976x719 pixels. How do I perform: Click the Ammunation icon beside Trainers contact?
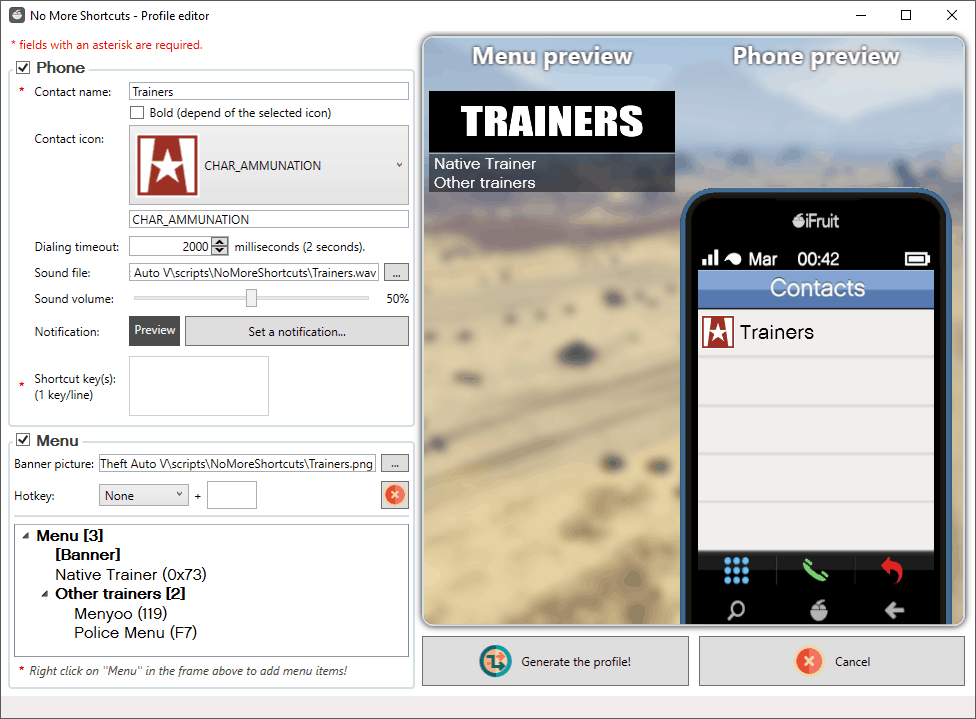click(x=718, y=332)
